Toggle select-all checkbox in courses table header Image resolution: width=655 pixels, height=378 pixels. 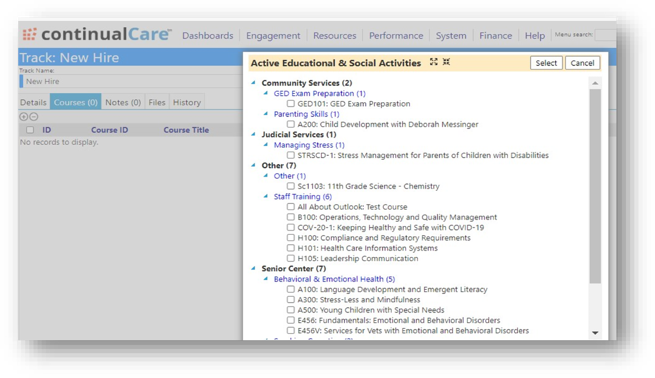click(30, 130)
